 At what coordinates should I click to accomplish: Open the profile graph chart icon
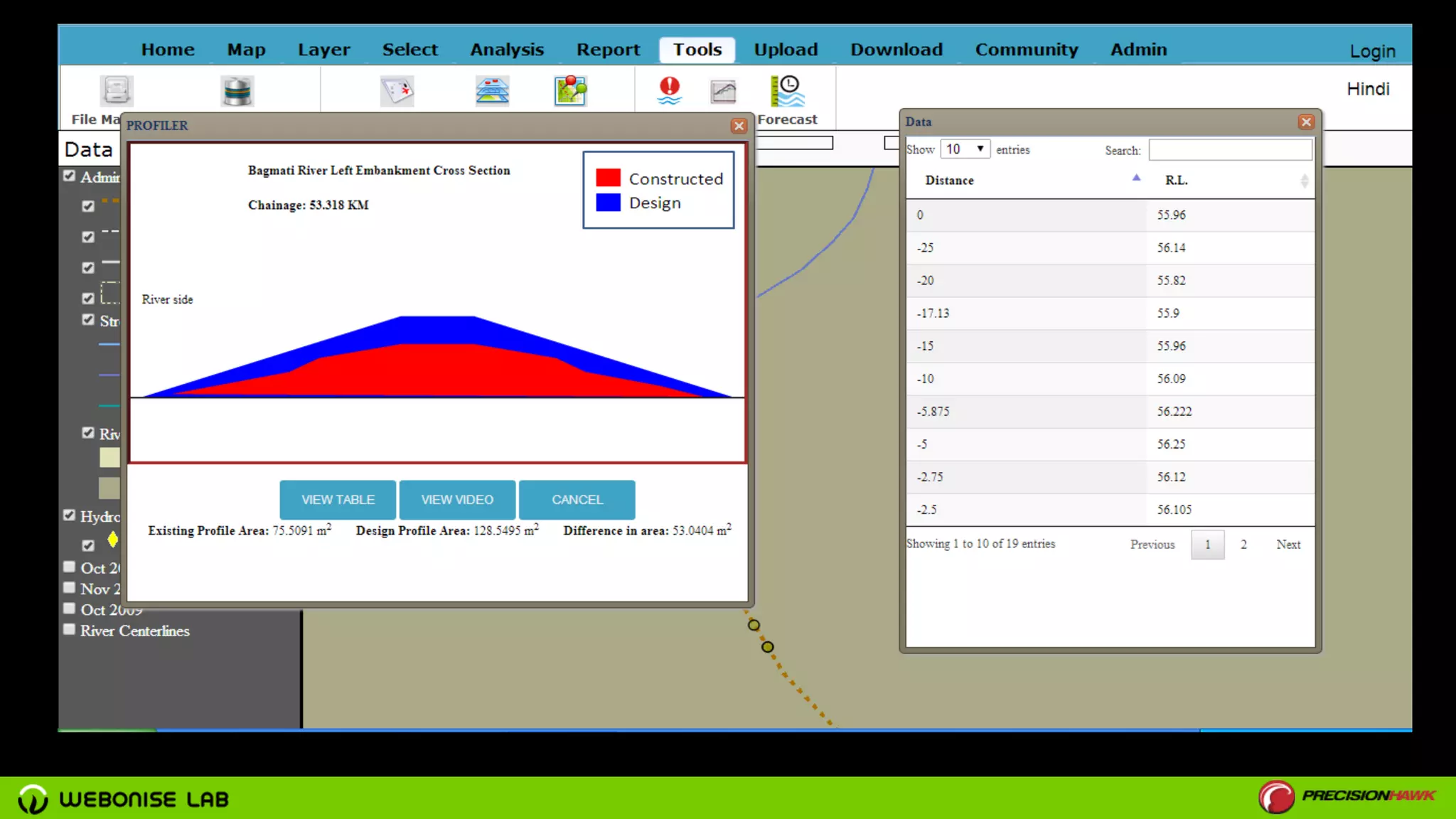click(723, 91)
